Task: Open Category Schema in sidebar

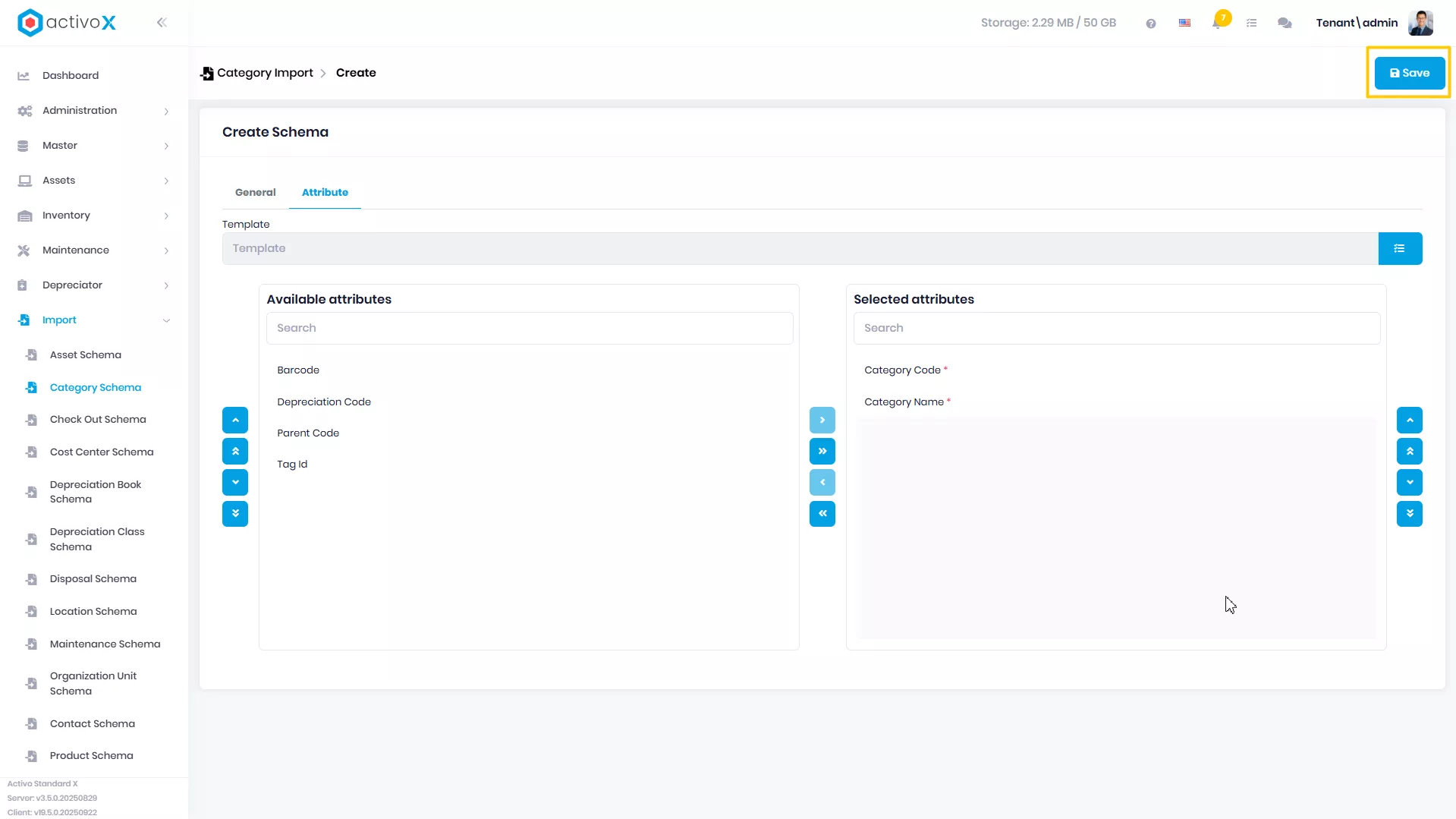Action: click(x=94, y=388)
